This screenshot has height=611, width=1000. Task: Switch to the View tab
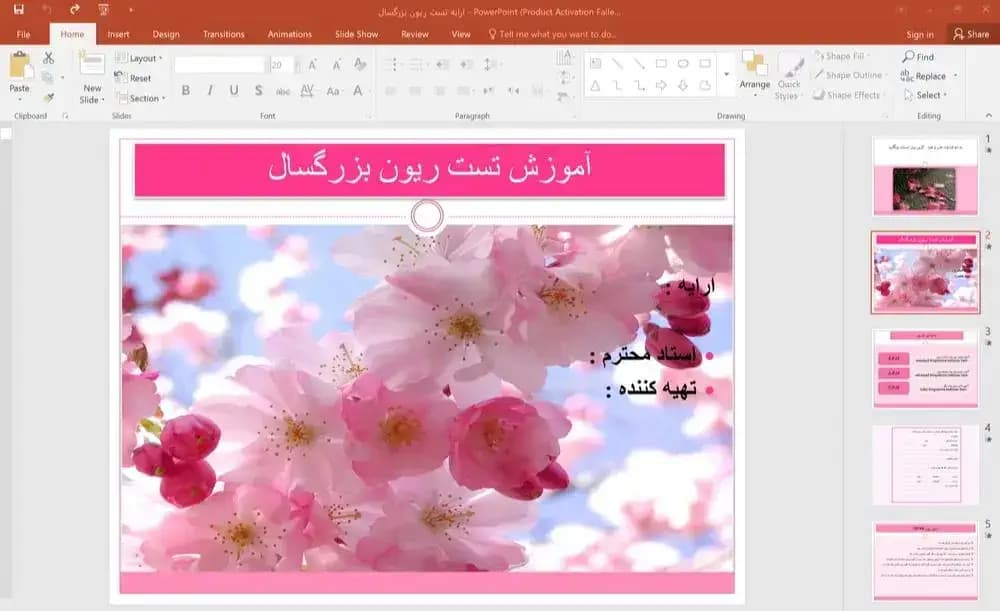pyautogui.click(x=460, y=34)
